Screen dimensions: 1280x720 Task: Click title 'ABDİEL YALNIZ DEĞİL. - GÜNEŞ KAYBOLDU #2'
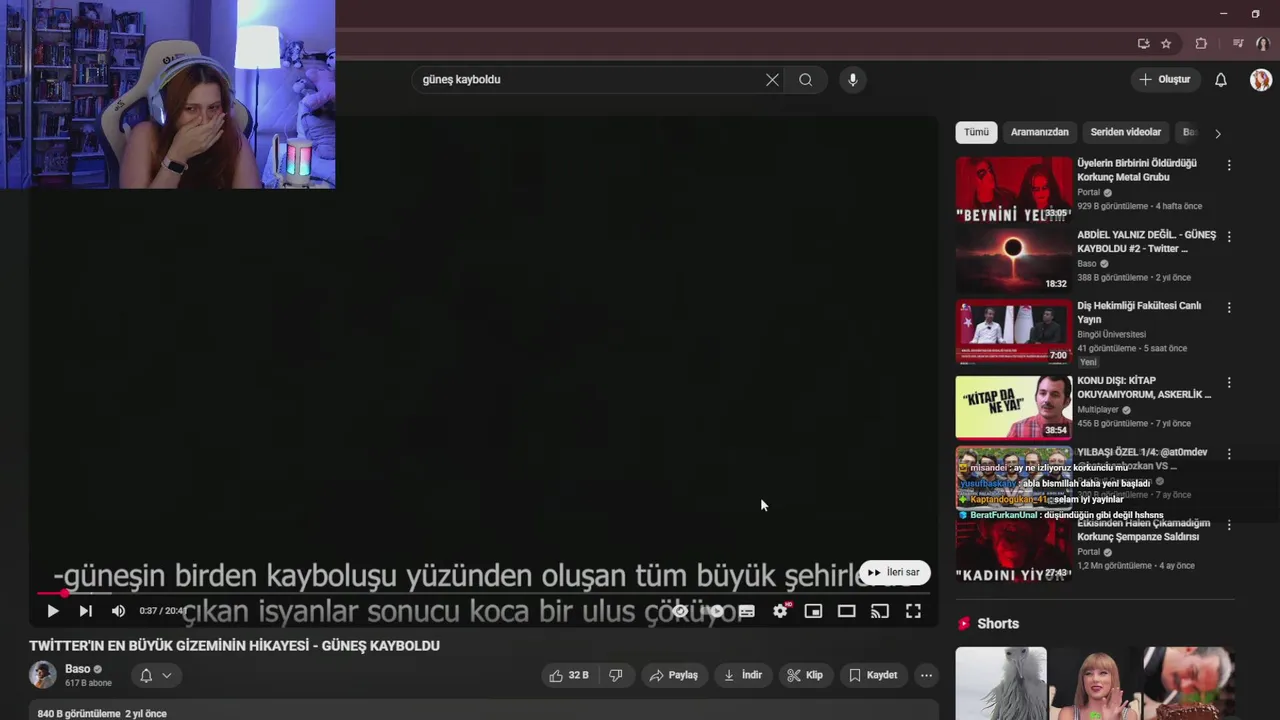[1146, 242]
